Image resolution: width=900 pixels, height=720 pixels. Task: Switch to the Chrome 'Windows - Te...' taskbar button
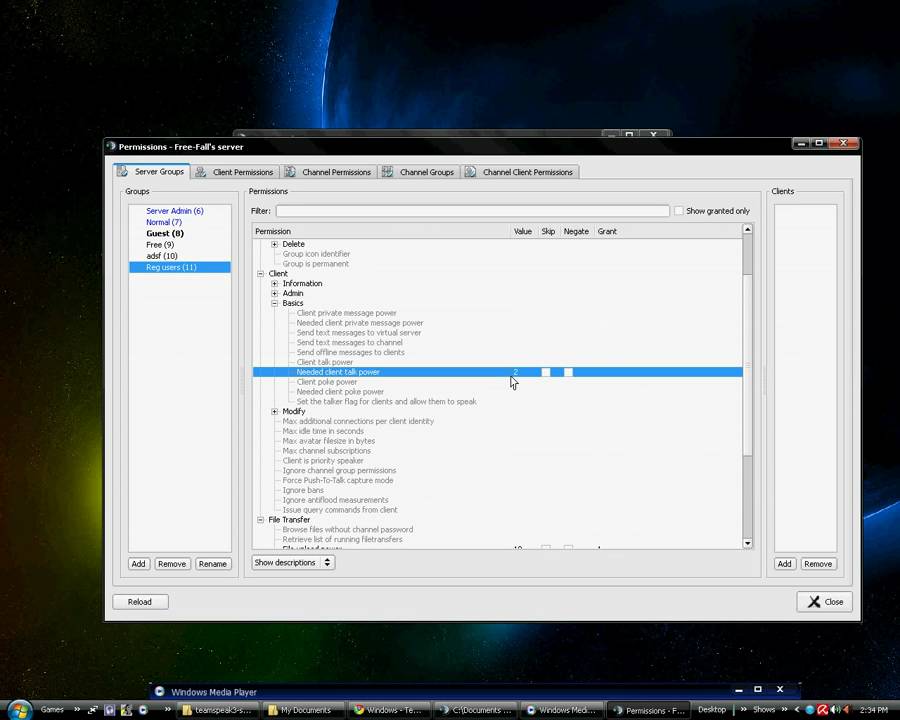click(389, 710)
